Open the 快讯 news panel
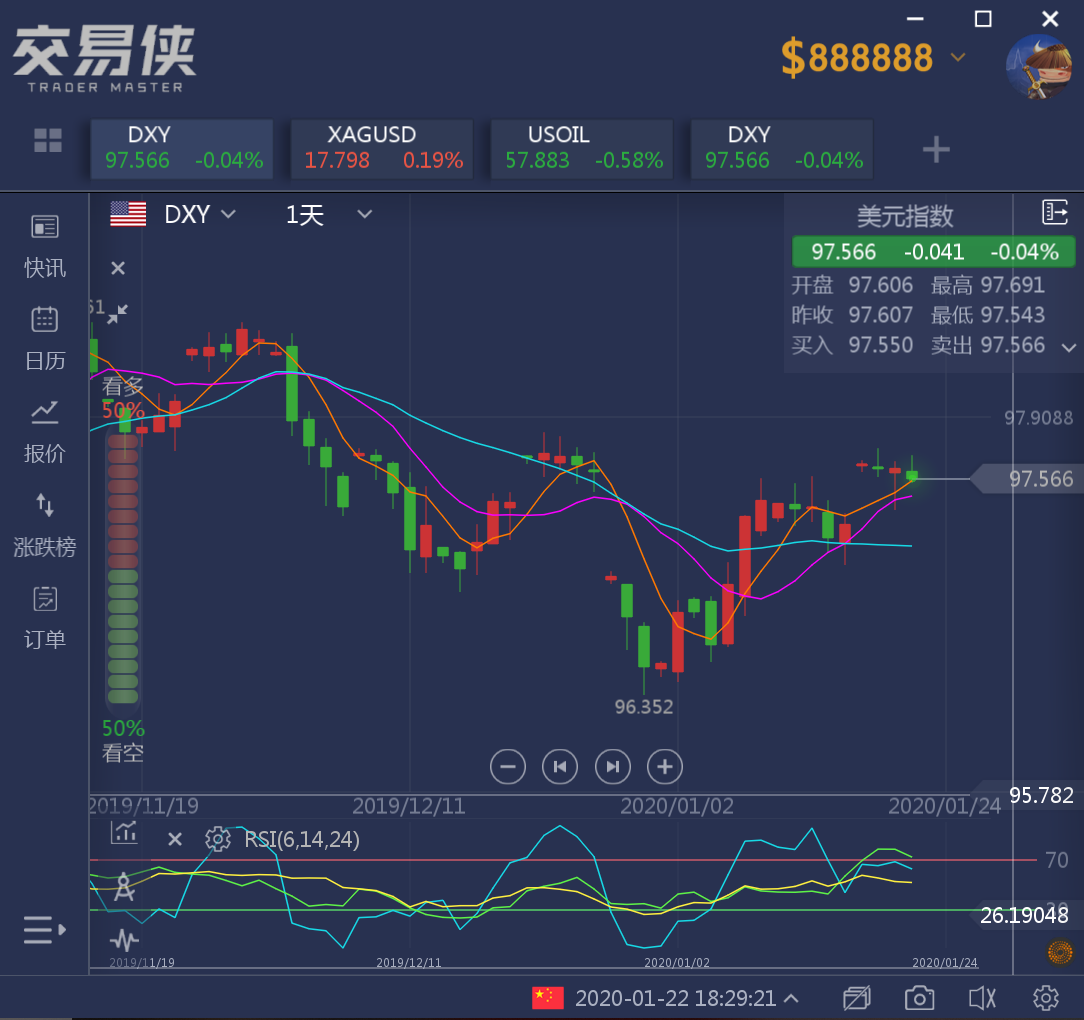The image size is (1084, 1020). tap(45, 246)
